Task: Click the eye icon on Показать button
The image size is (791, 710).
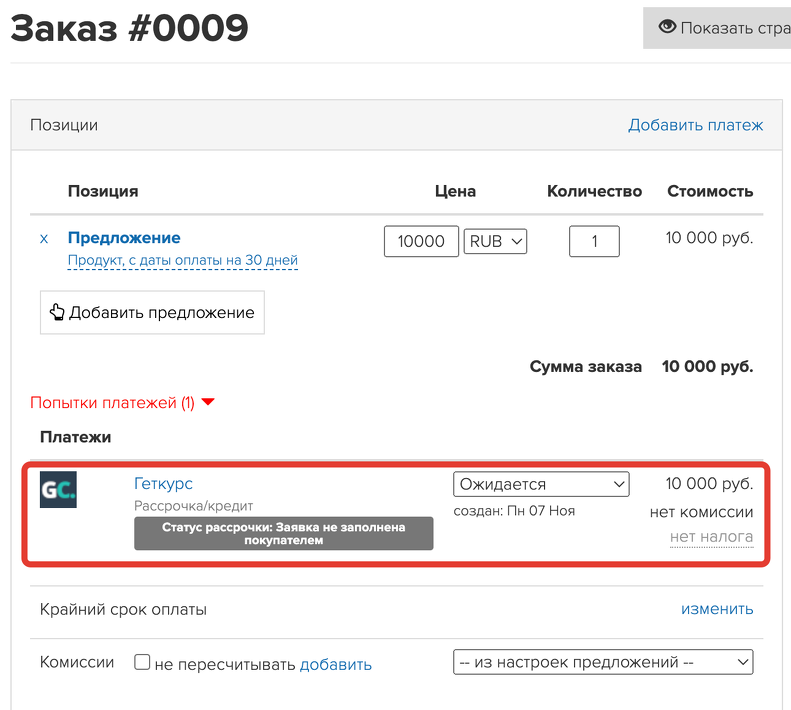Action: coord(667,27)
